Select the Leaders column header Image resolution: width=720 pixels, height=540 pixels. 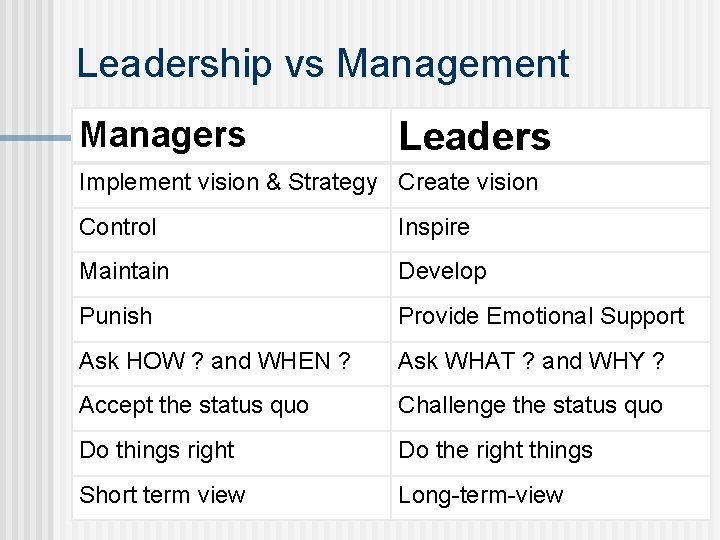(474, 137)
